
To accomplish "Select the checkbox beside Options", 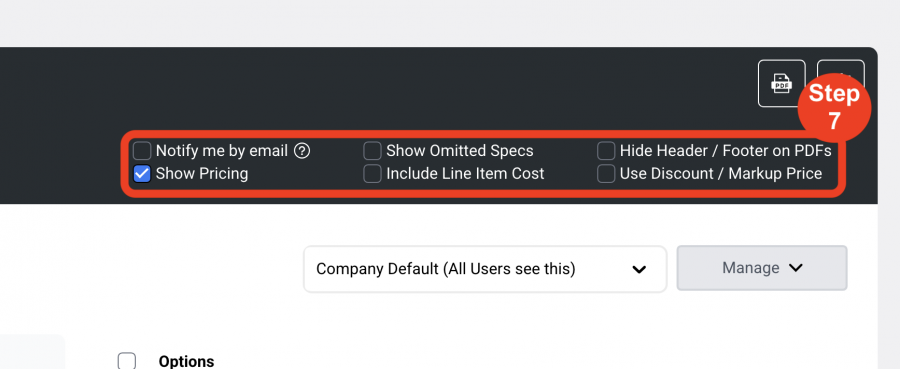I will (127, 362).
